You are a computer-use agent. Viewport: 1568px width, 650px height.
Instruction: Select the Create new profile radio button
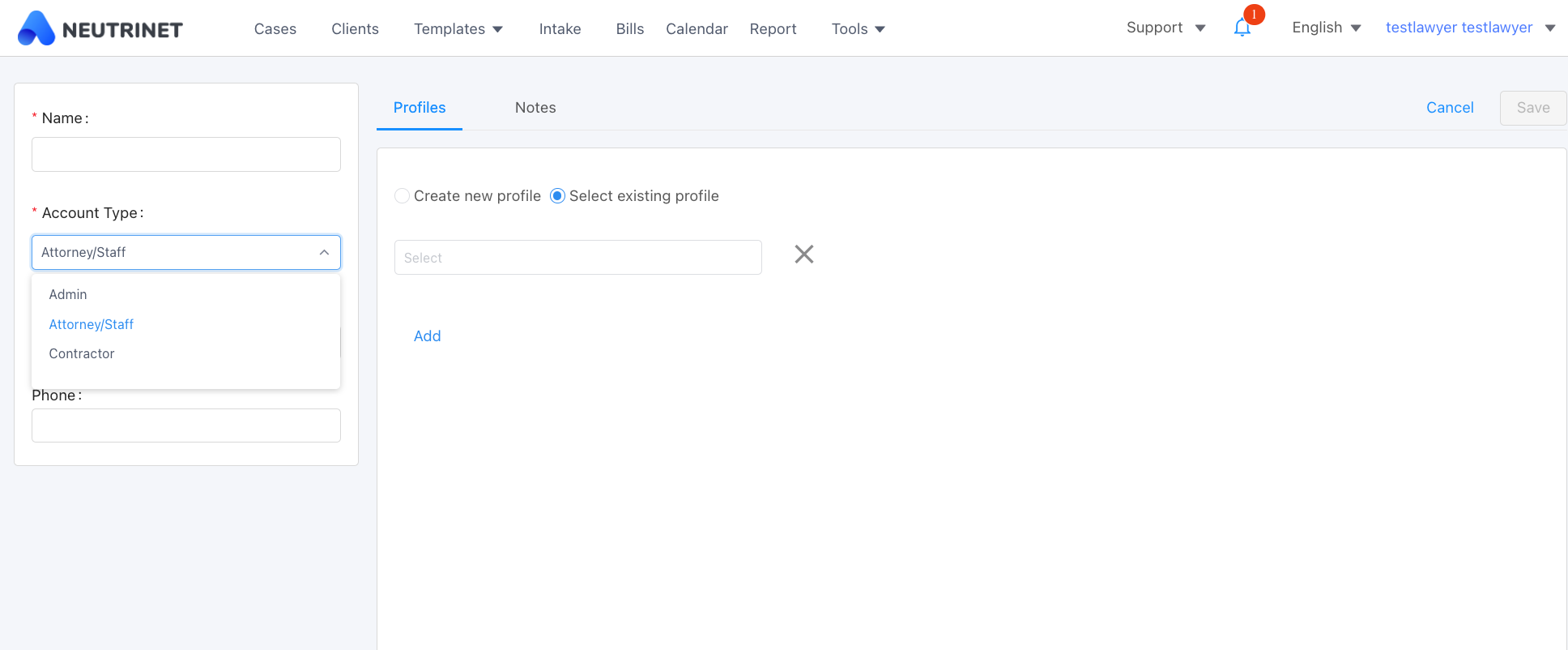(402, 196)
